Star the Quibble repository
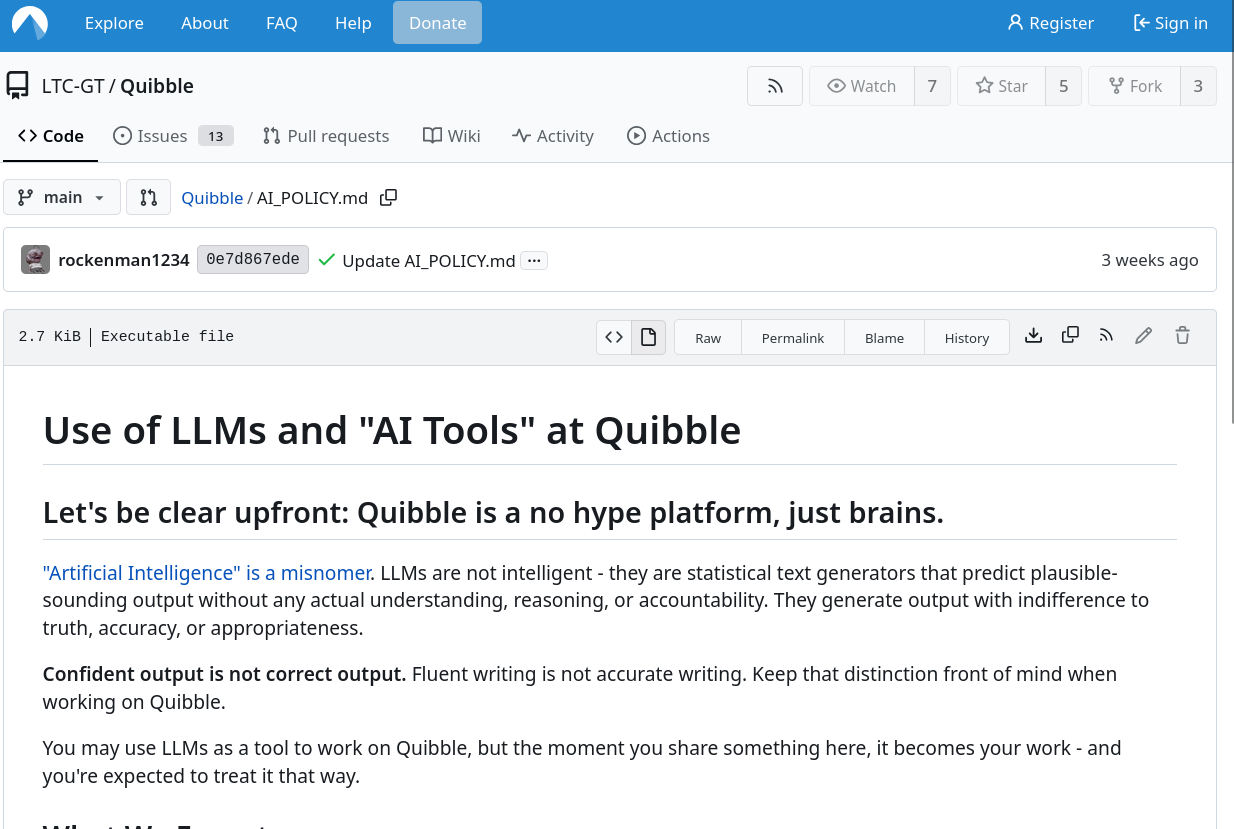 pyautogui.click(x=1001, y=86)
